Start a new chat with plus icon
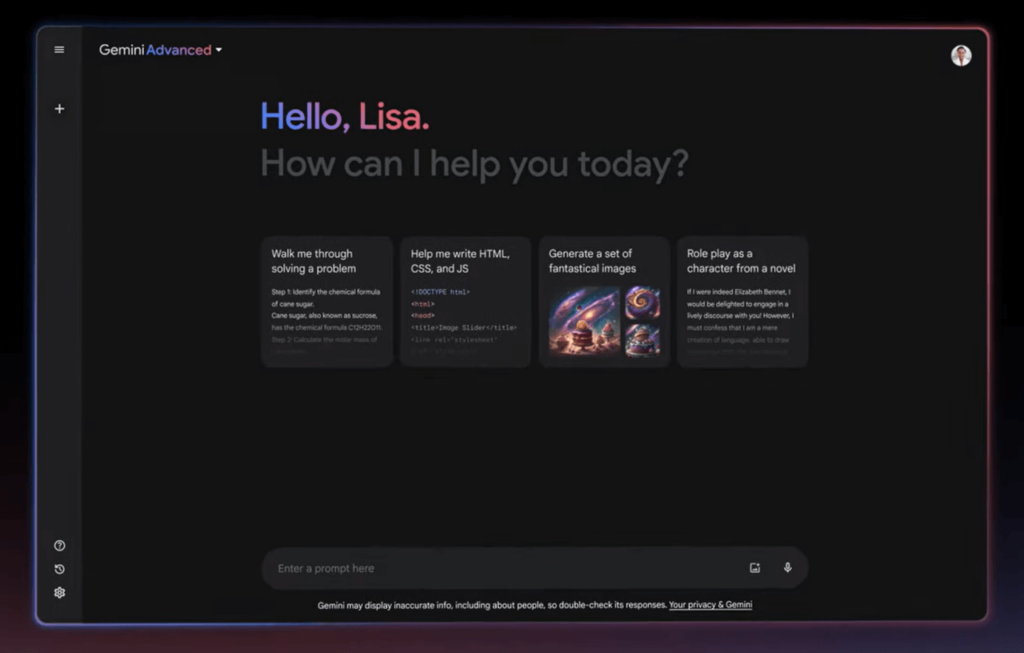The height and width of the screenshot is (653, 1024). (x=59, y=109)
